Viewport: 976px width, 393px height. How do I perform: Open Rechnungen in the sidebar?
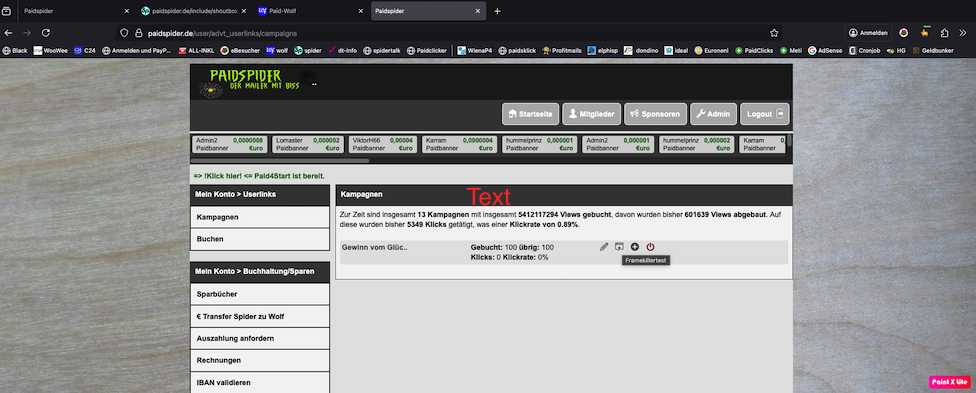[x=260, y=360]
